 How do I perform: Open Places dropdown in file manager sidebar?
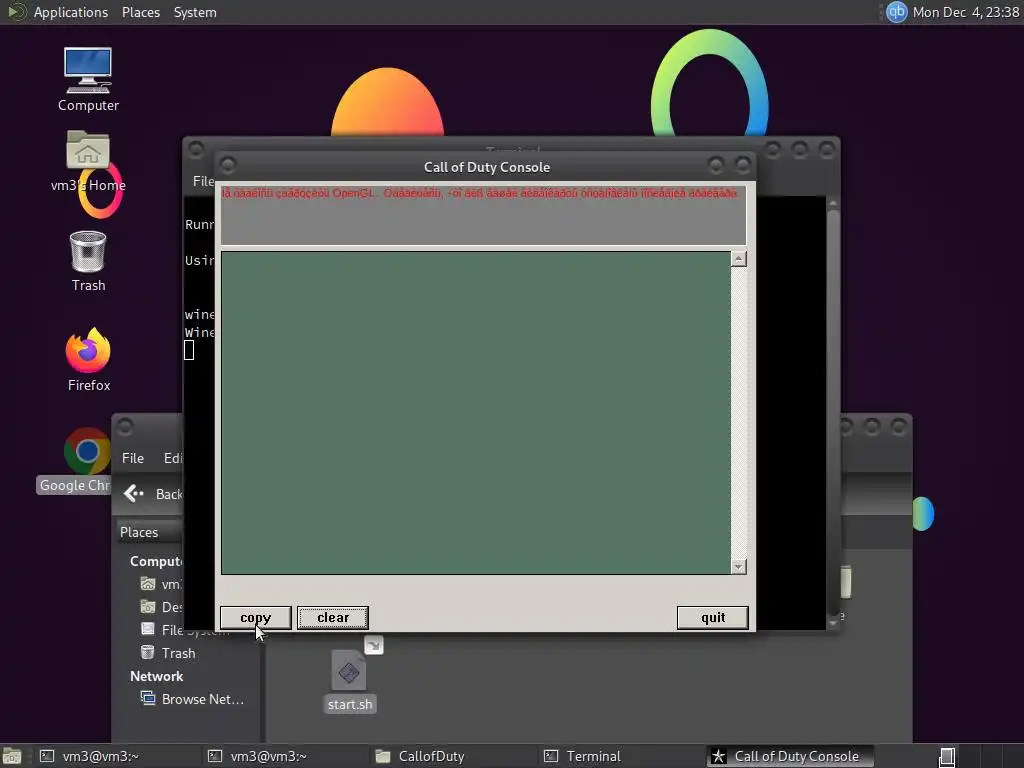point(150,532)
